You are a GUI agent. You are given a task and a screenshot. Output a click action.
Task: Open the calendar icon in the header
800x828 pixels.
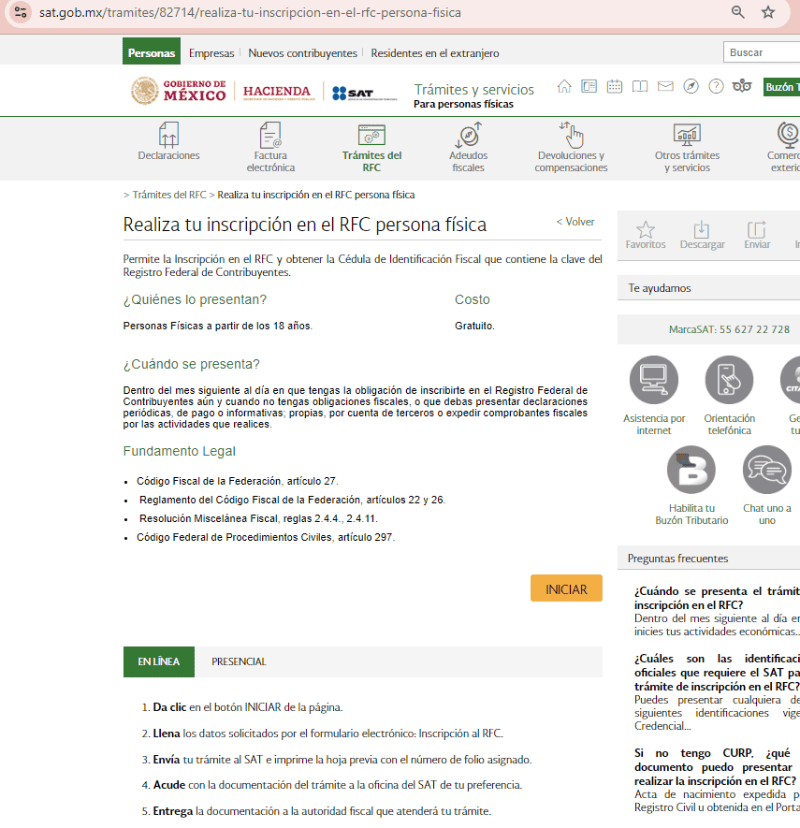click(615, 87)
